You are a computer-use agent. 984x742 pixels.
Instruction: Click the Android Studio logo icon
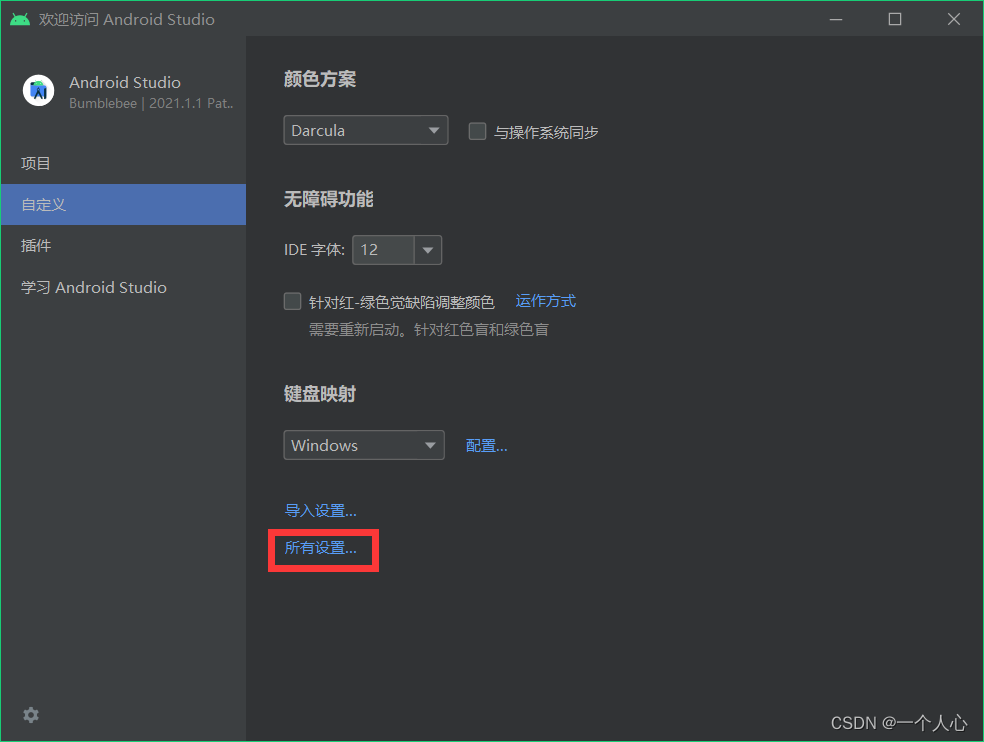coord(38,90)
